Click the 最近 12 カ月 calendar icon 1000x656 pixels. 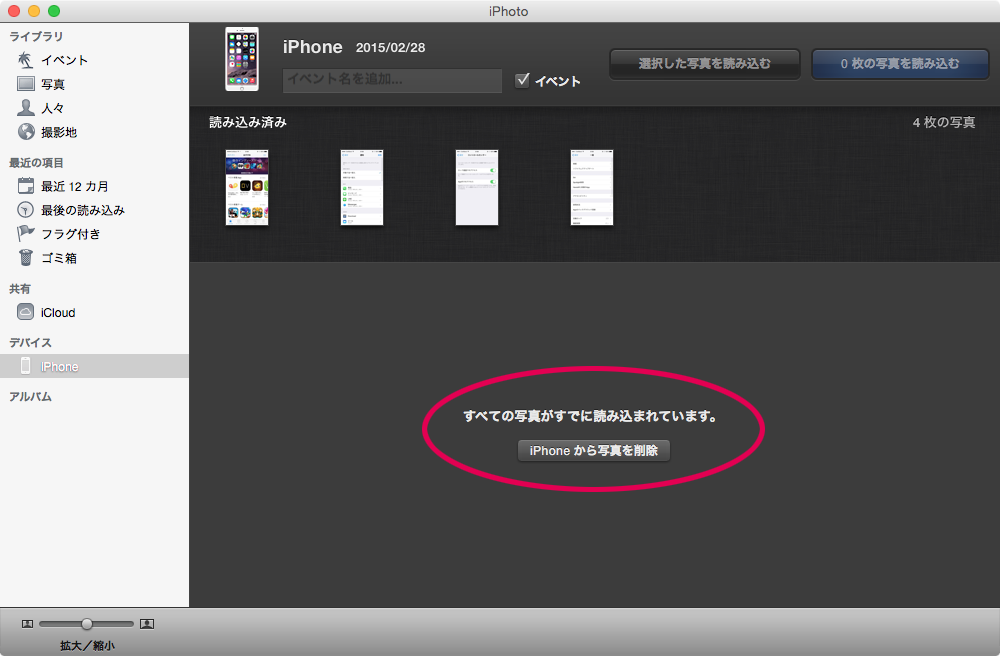pyautogui.click(x=26, y=186)
